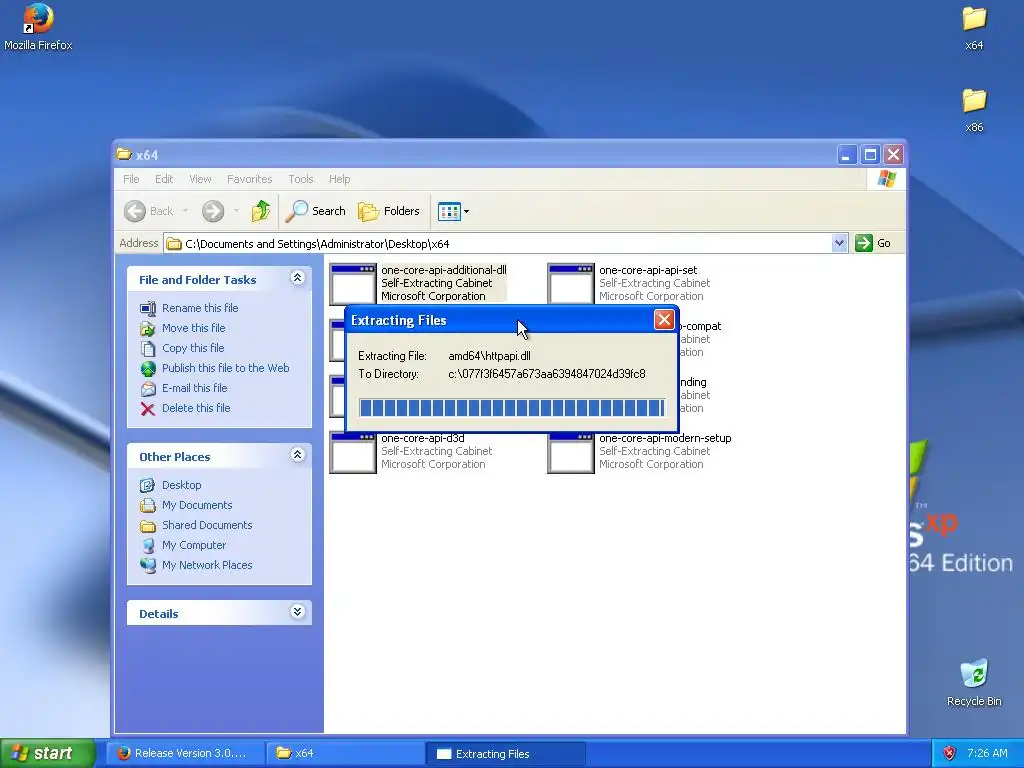Go to My Documents in Other Places
1024x768 pixels.
tap(197, 505)
